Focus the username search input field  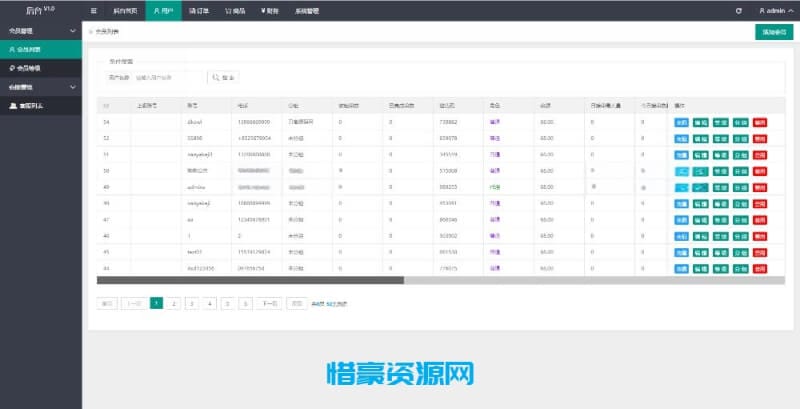coord(169,78)
